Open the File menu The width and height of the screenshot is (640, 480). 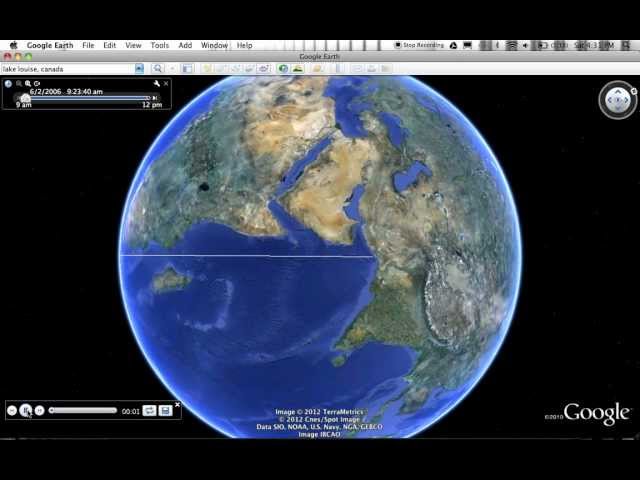(x=88, y=45)
